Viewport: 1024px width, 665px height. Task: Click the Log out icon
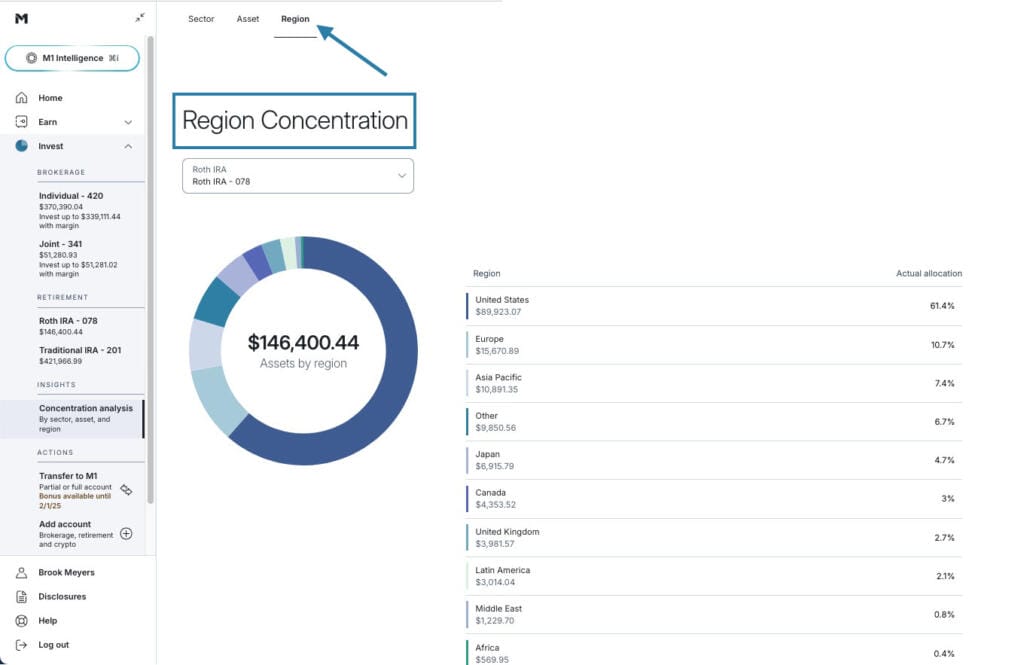click(22, 645)
